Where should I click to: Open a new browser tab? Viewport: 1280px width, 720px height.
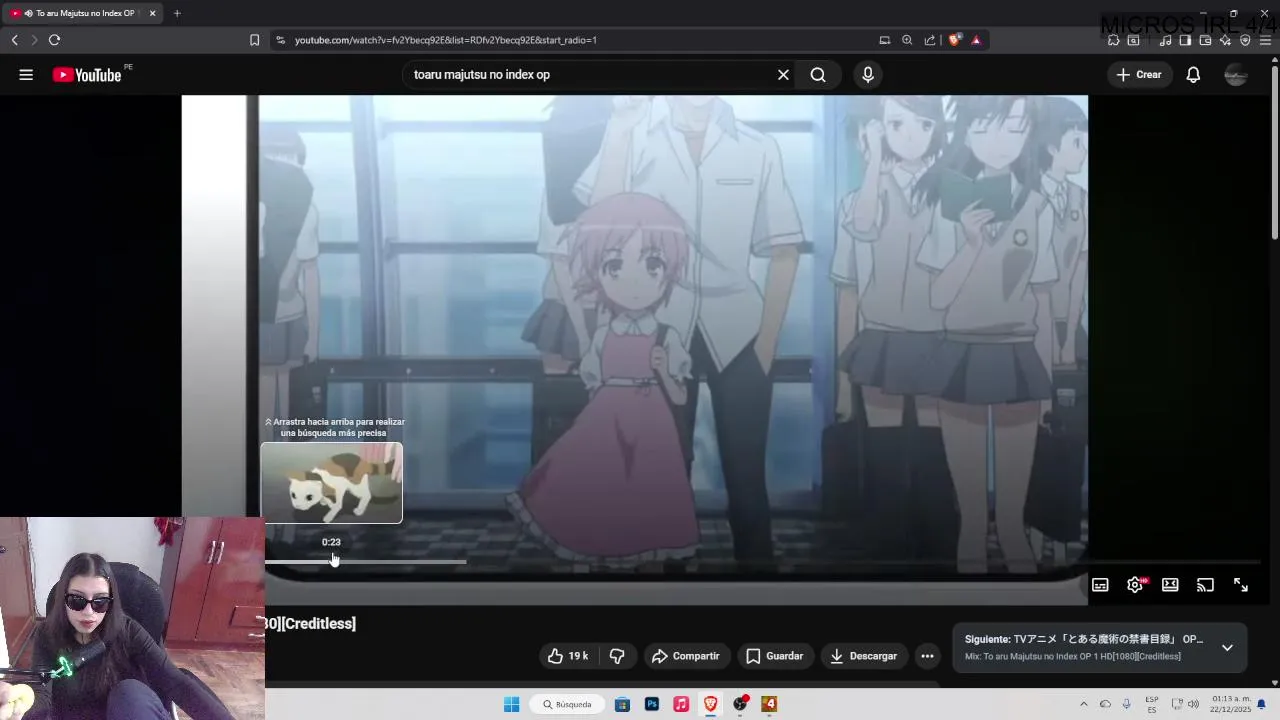(x=177, y=13)
